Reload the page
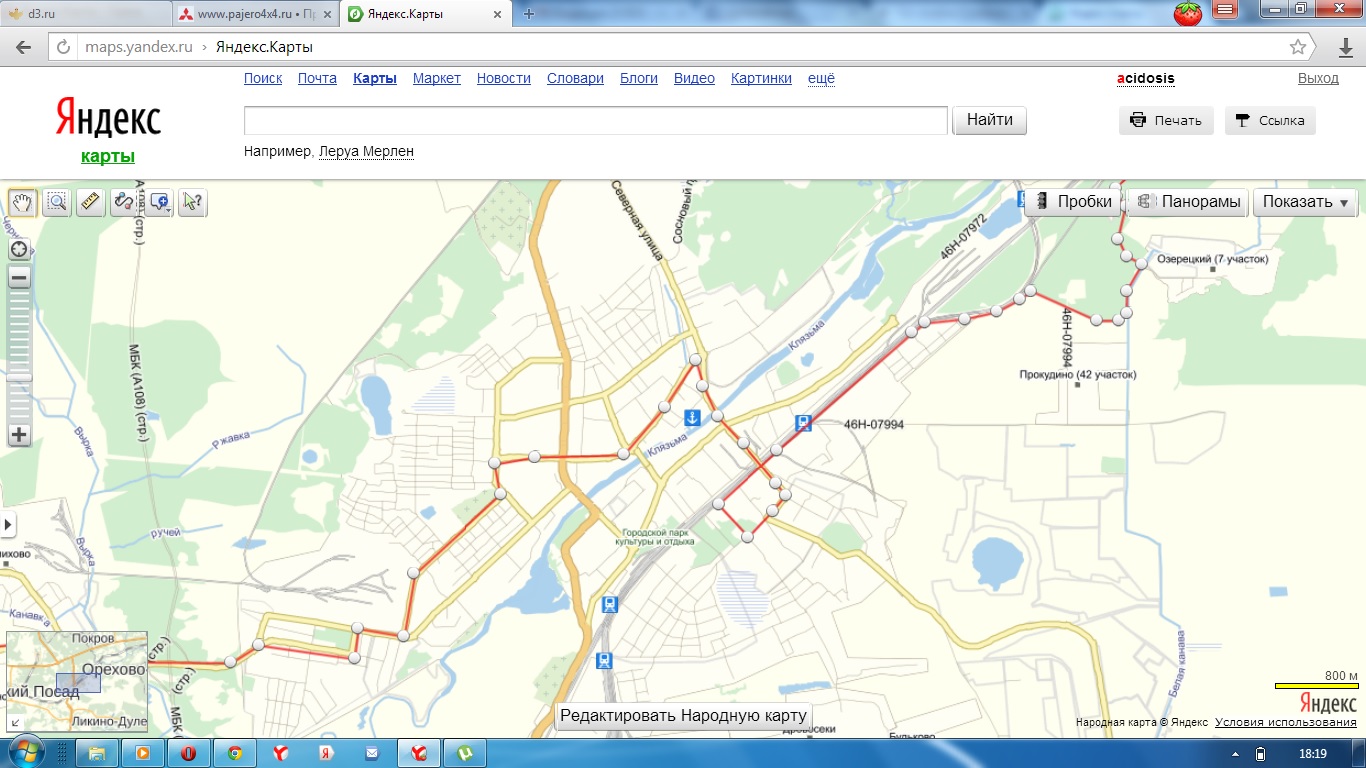 pyautogui.click(x=63, y=47)
